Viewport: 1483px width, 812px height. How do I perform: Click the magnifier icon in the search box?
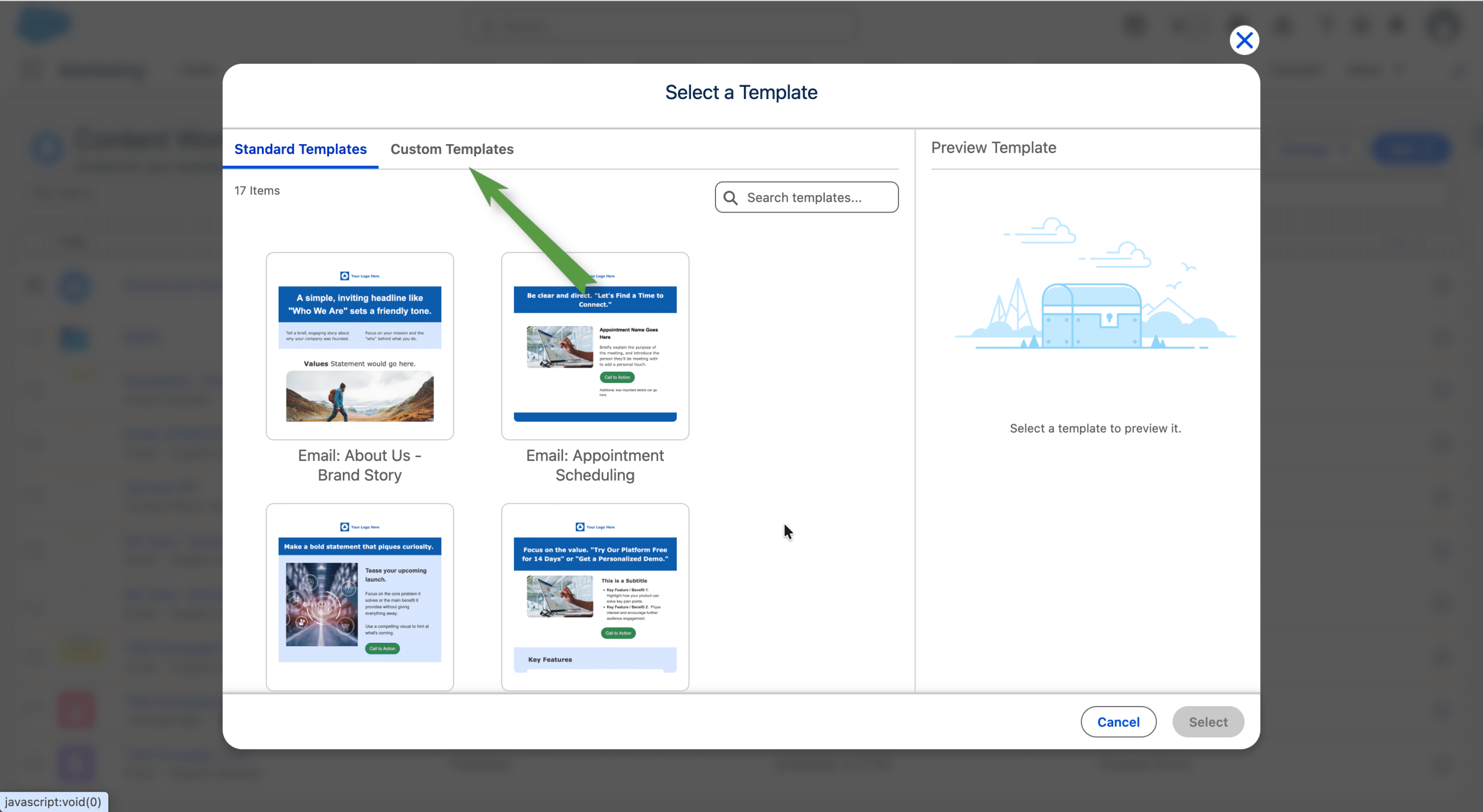pos(730,198)
